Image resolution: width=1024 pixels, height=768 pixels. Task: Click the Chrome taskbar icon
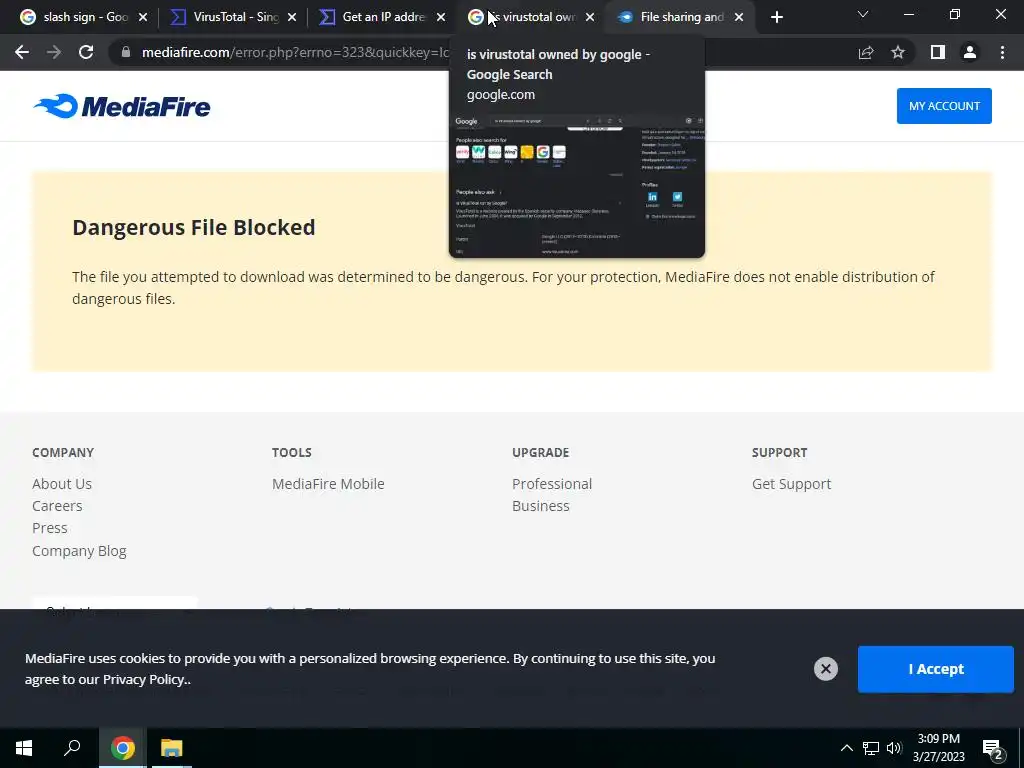pos(122,748)
